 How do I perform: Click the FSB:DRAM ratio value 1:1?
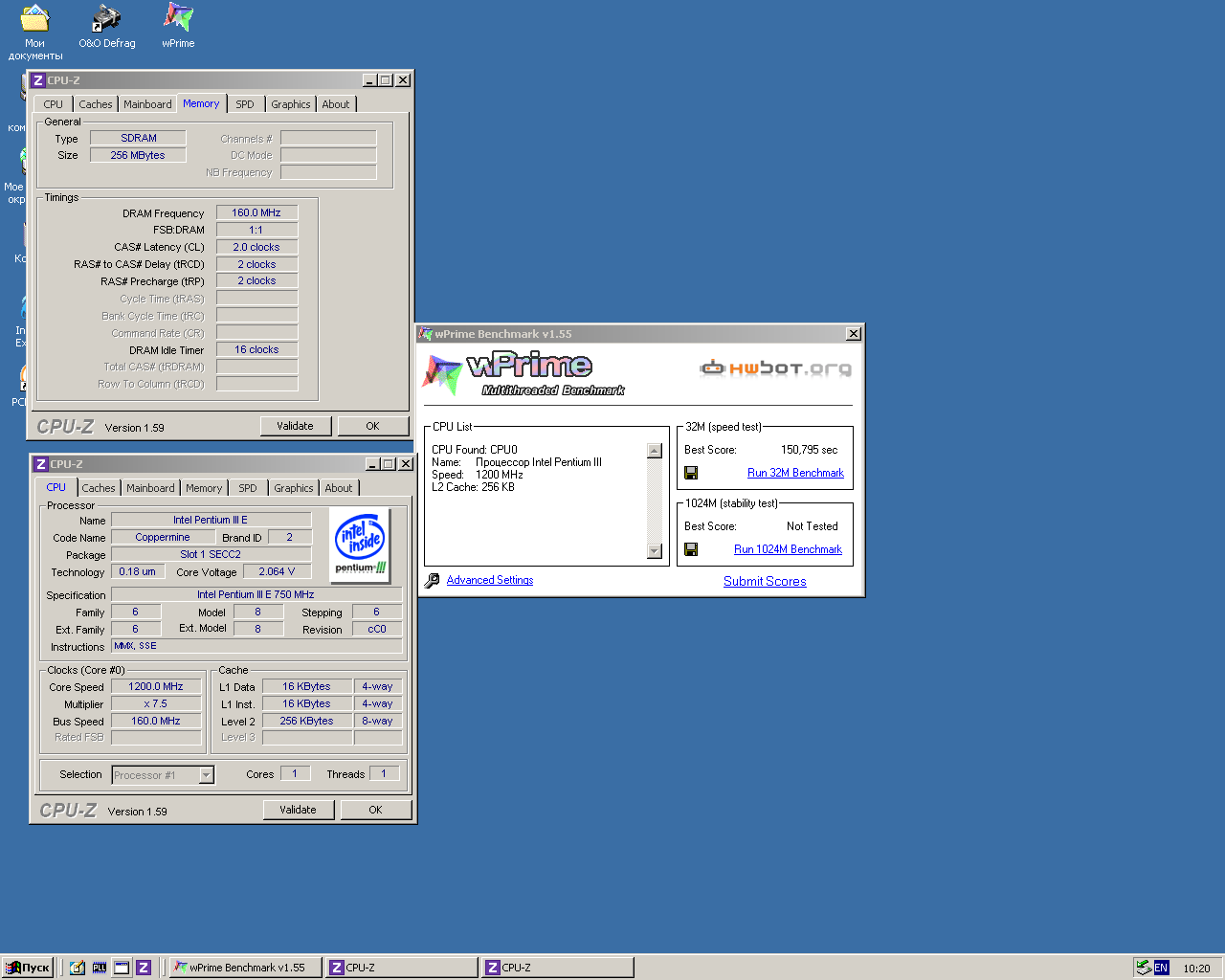click(256, 230)
